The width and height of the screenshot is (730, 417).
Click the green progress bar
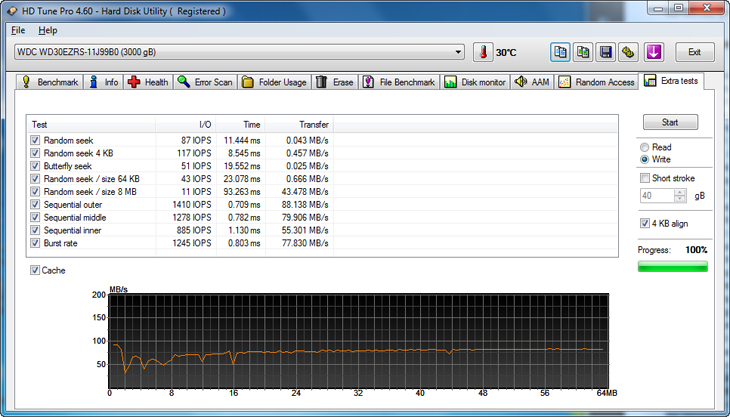pos(672,267)
